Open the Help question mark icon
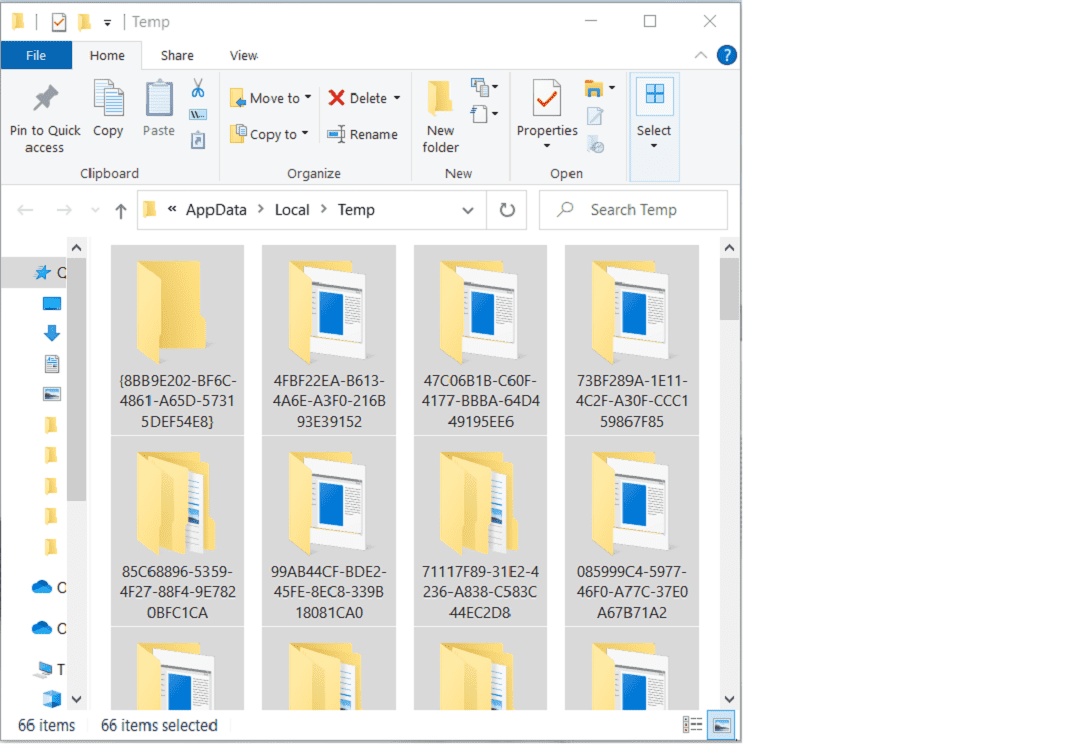 point(727,55)
